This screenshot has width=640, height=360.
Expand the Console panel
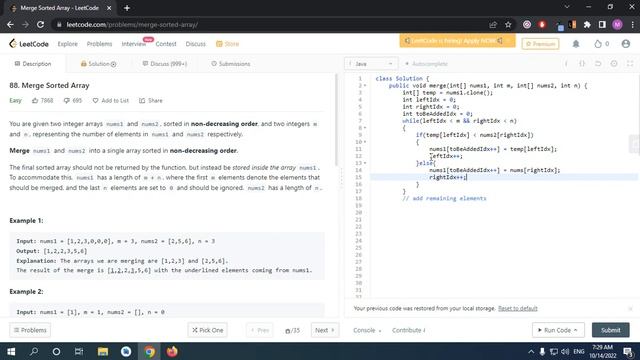367,330
